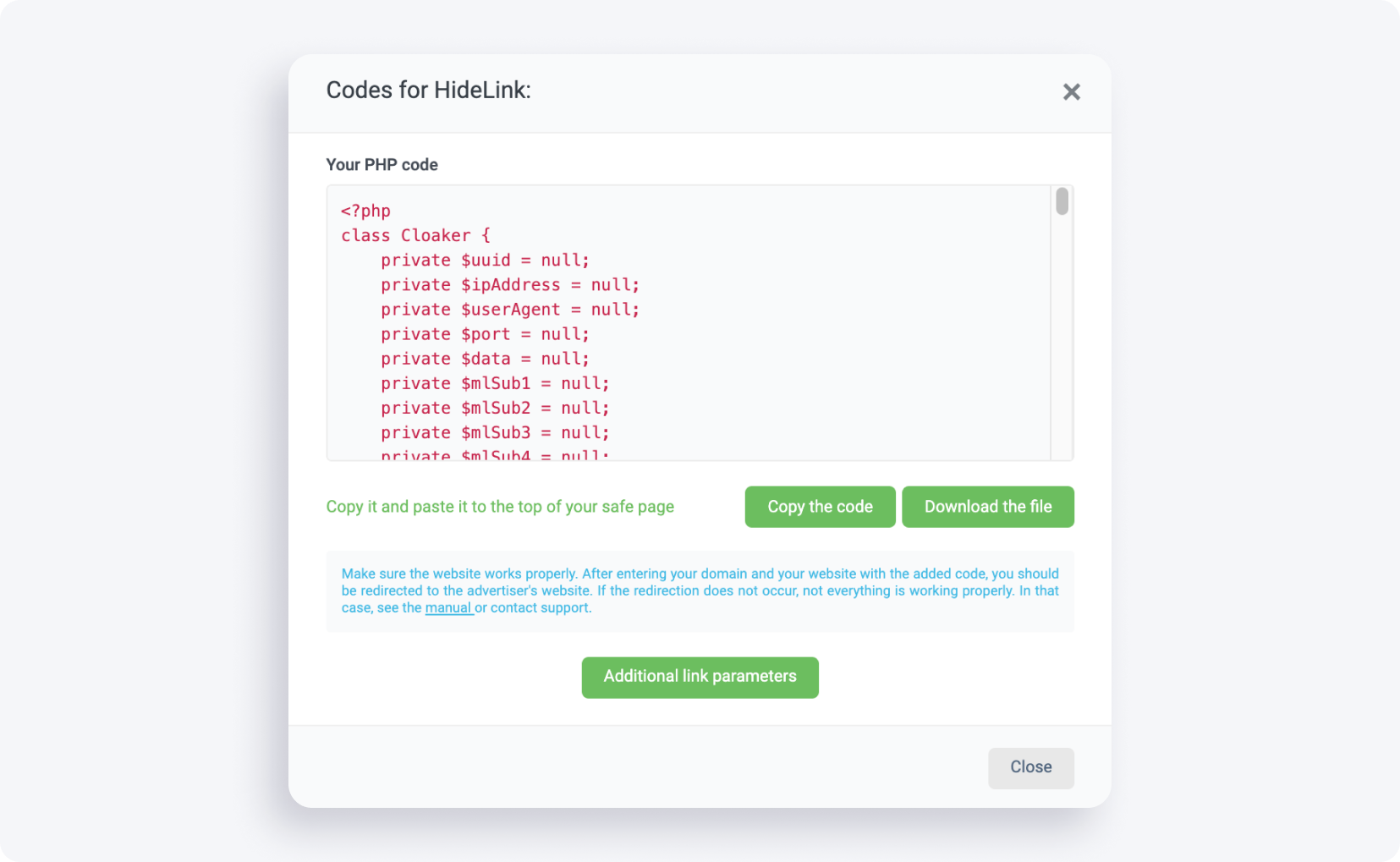Select the line containing class Cloaker
Viewport: 1400px width, 862px height.
415,235
